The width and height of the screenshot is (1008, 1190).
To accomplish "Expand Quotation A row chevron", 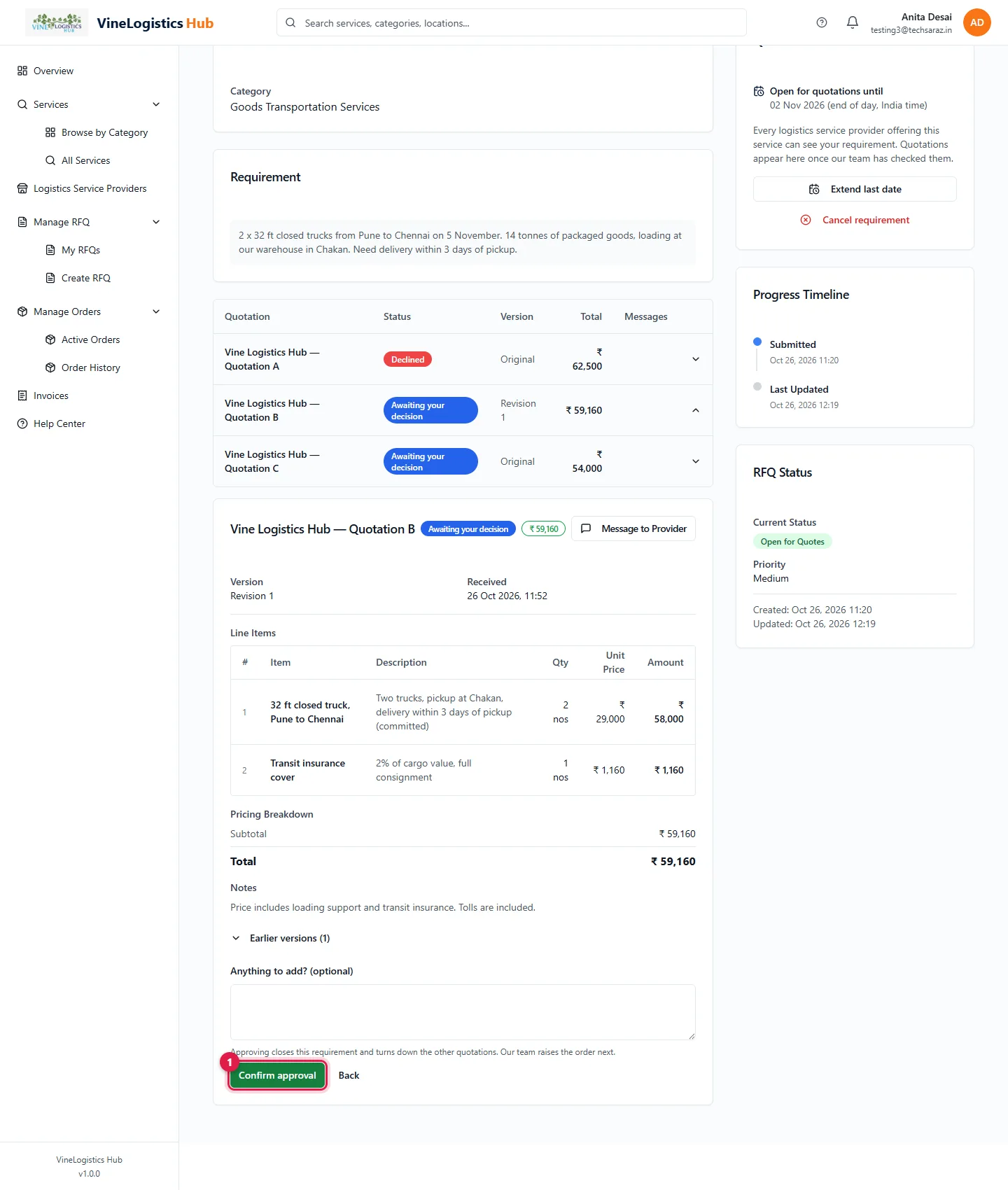I will [695, 359].
